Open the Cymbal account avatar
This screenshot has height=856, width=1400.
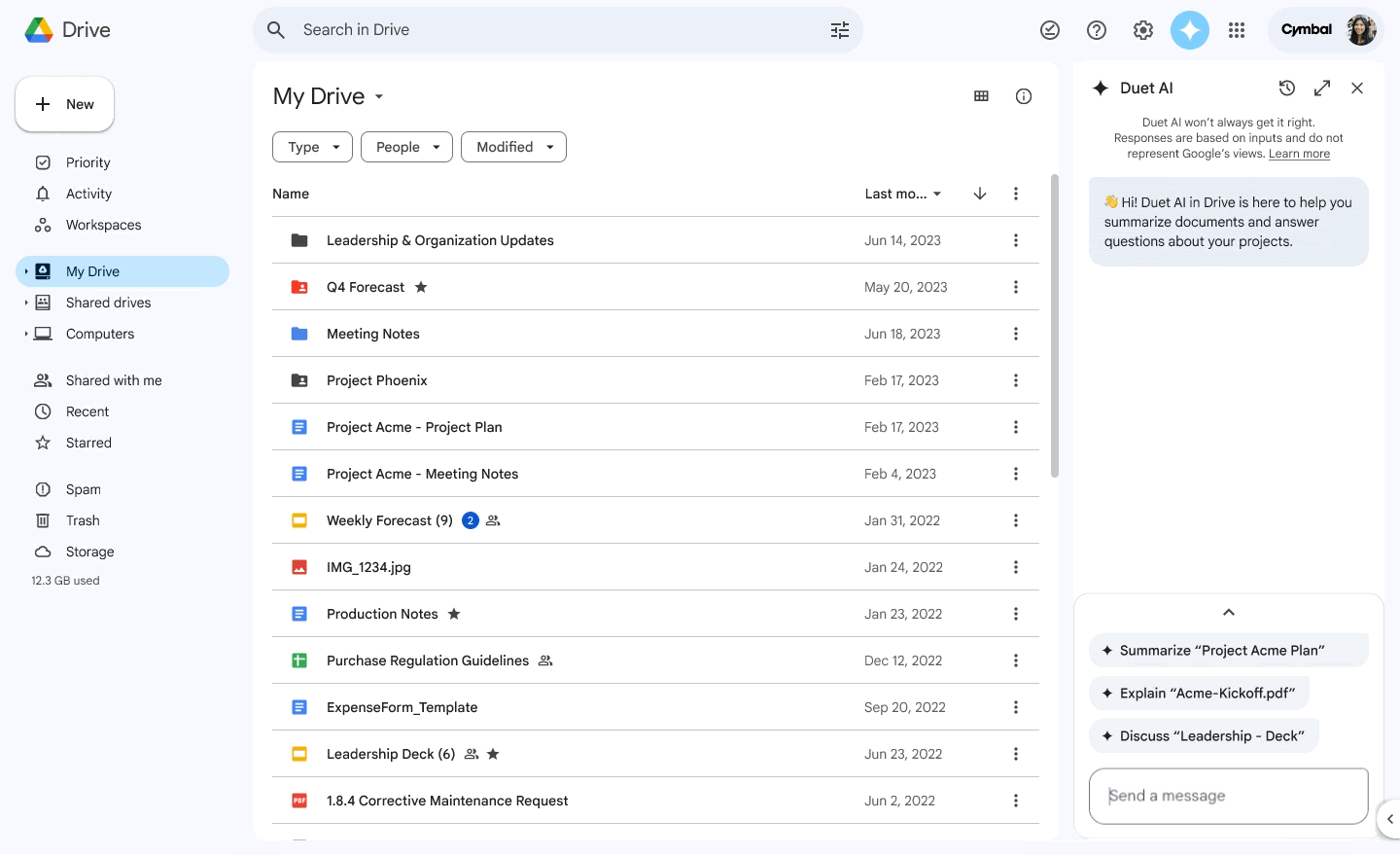[1361, 30]
